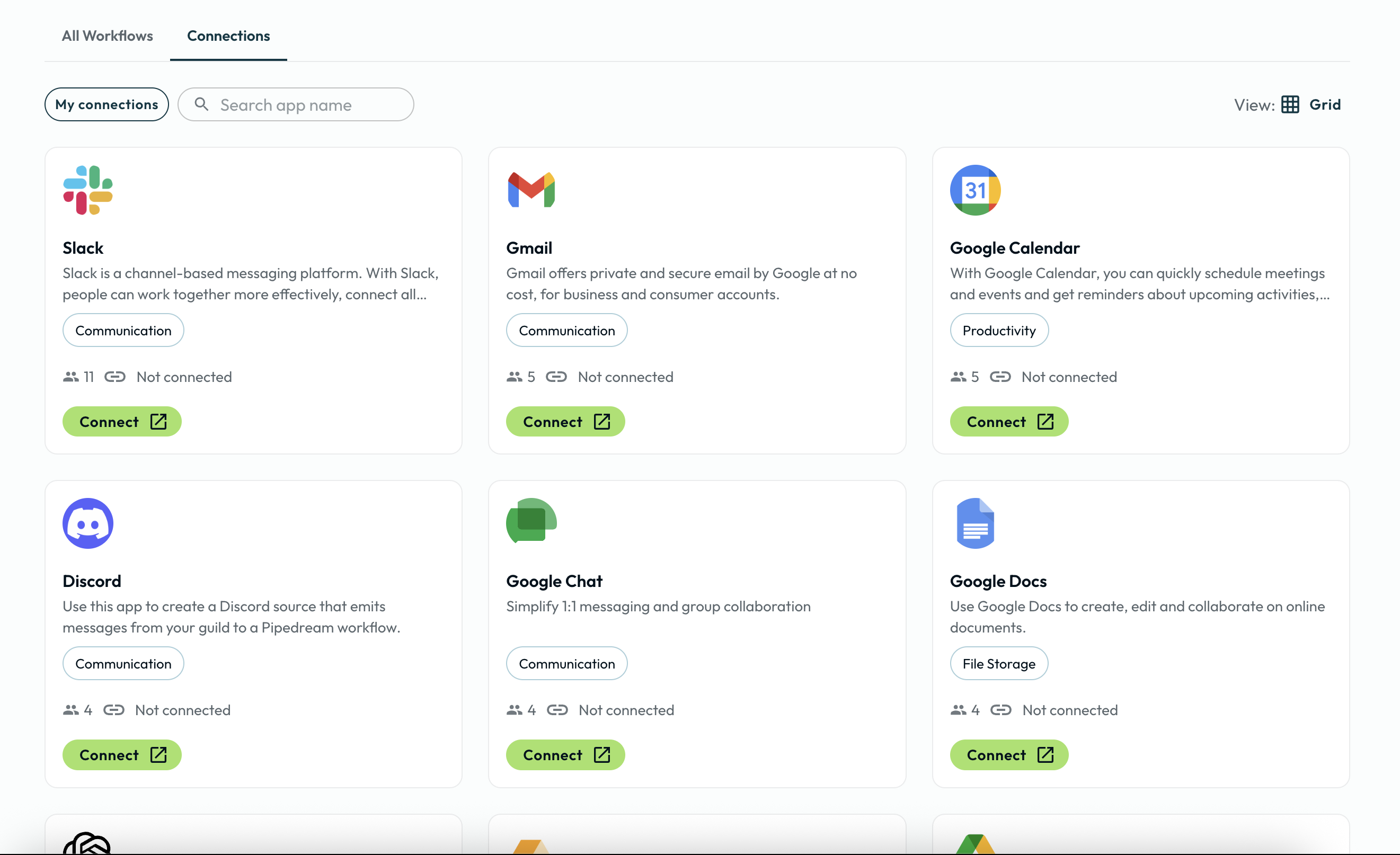Connect the Google Chat app

coord(565,754)
